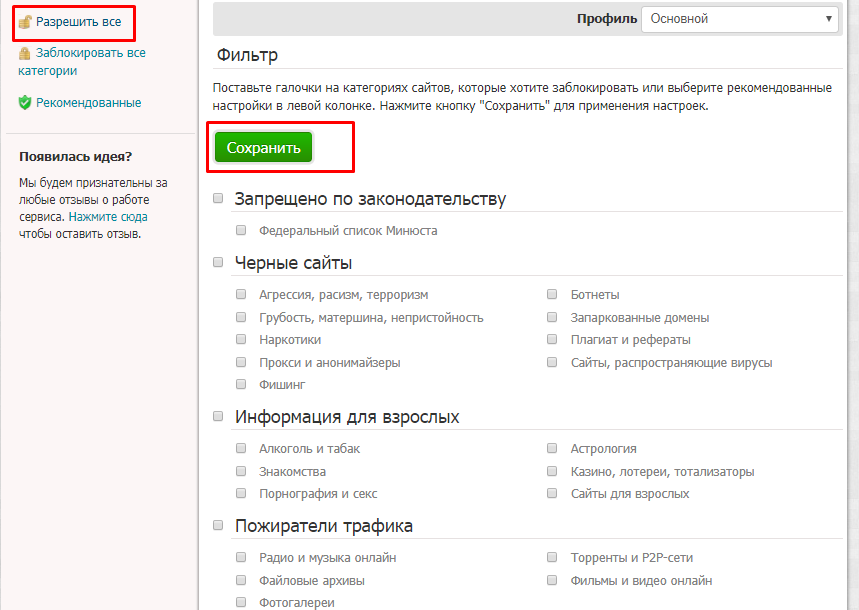Check the Порнография и секс checkbox
859x610 pixels.
(x=241, y=493)
